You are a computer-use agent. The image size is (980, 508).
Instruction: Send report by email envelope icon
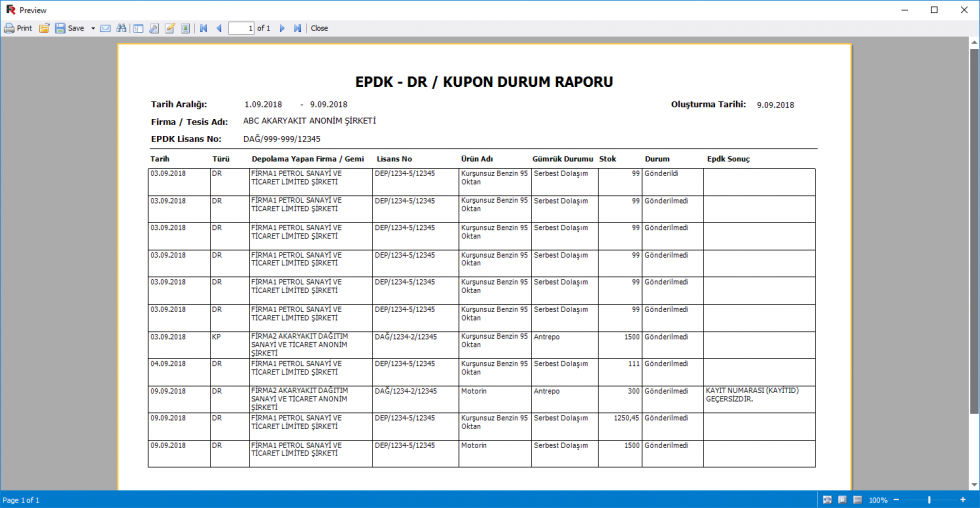(106, 28)
